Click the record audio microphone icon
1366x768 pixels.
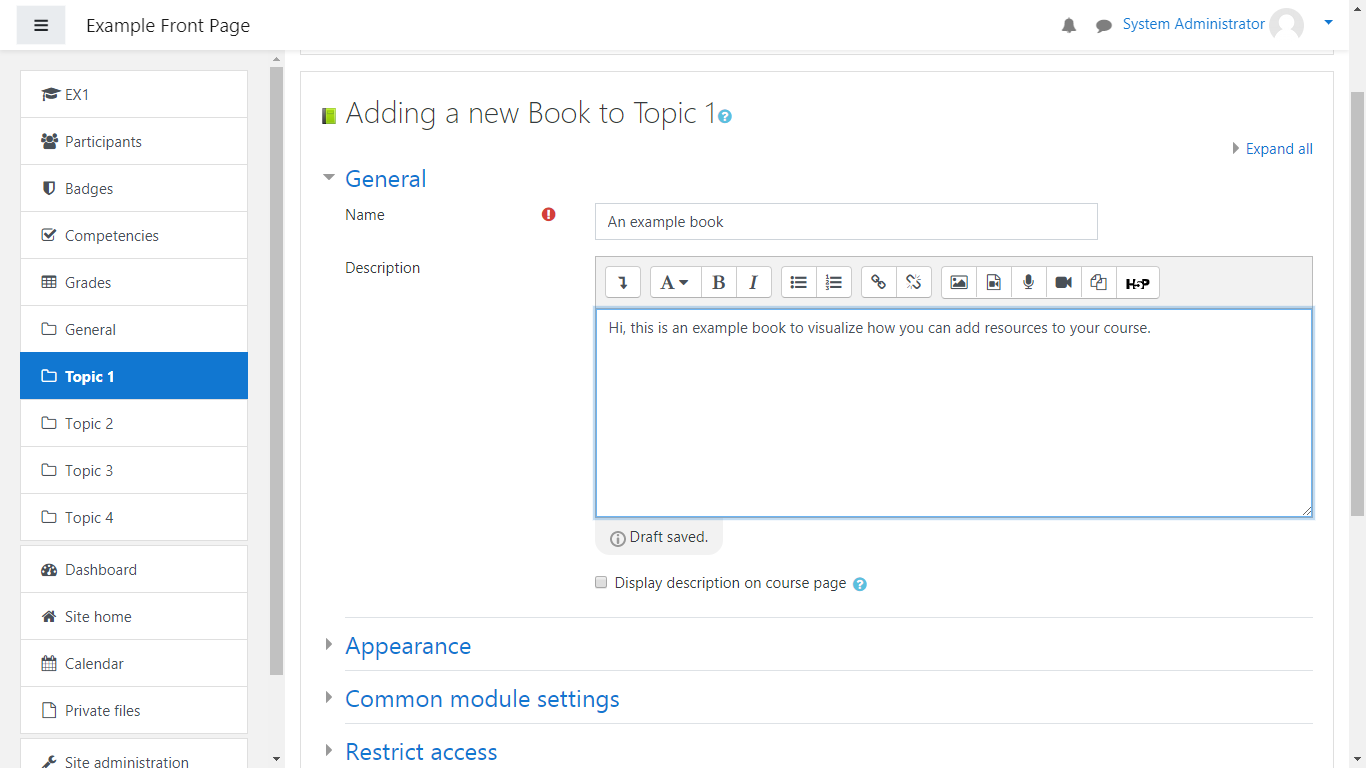tap(1028, 283)
